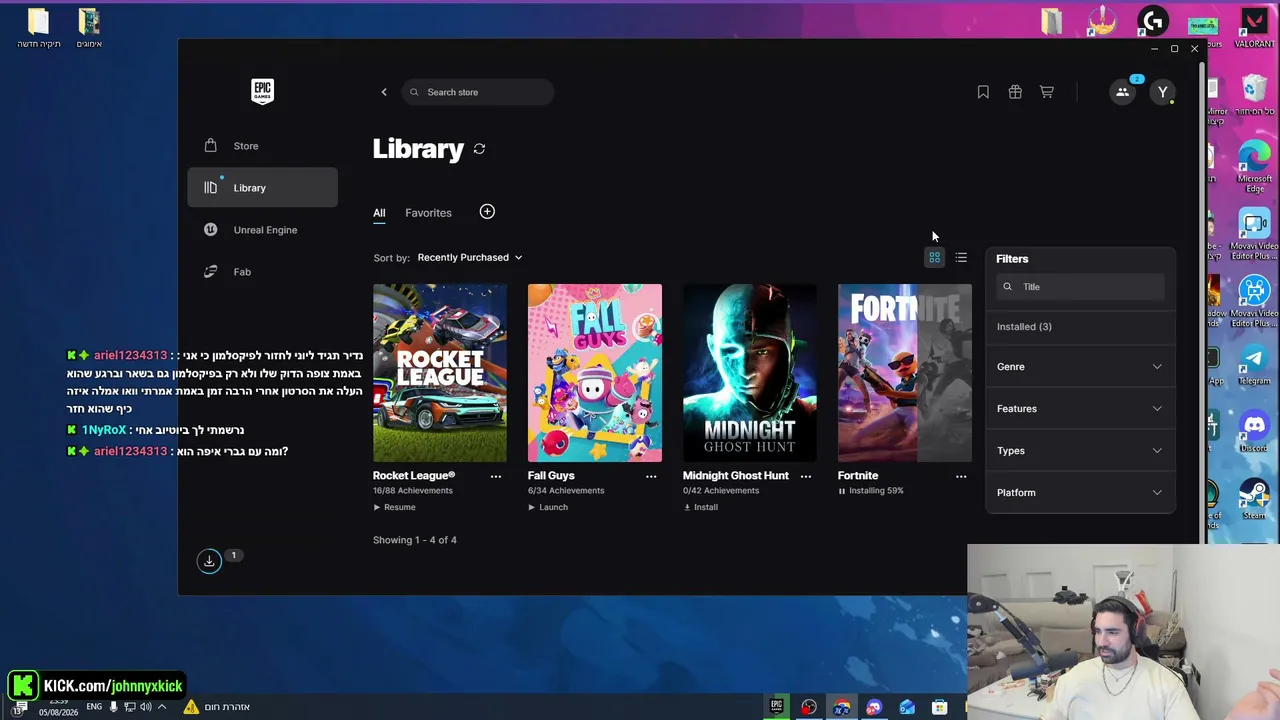Open the Logitech G HUB desktop shortcut

(x=1153, y=21)
